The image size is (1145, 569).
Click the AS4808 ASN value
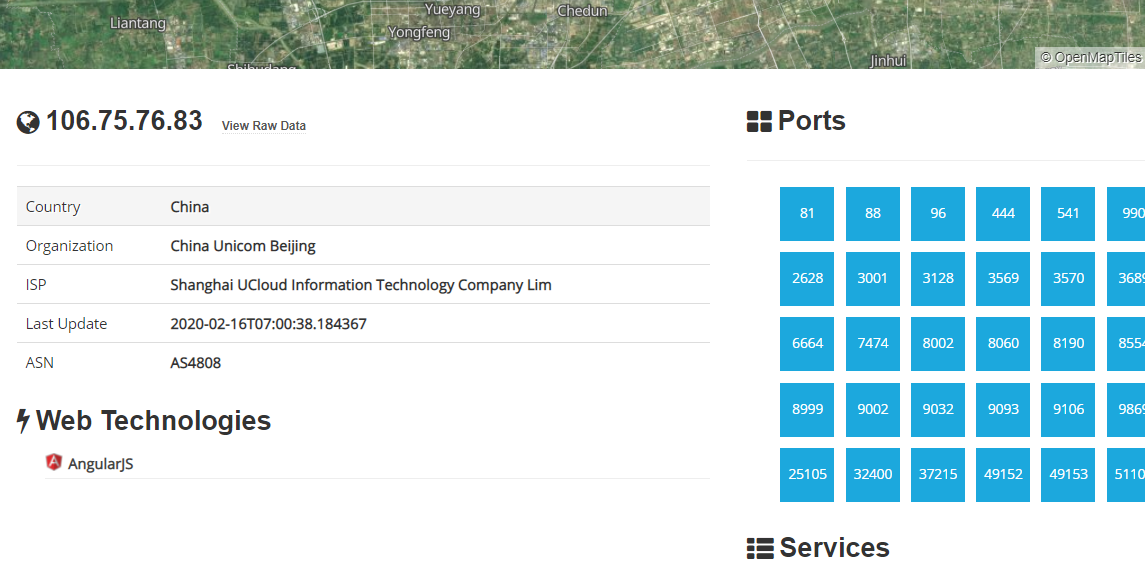pyautogui.click(x=196, y=362)
